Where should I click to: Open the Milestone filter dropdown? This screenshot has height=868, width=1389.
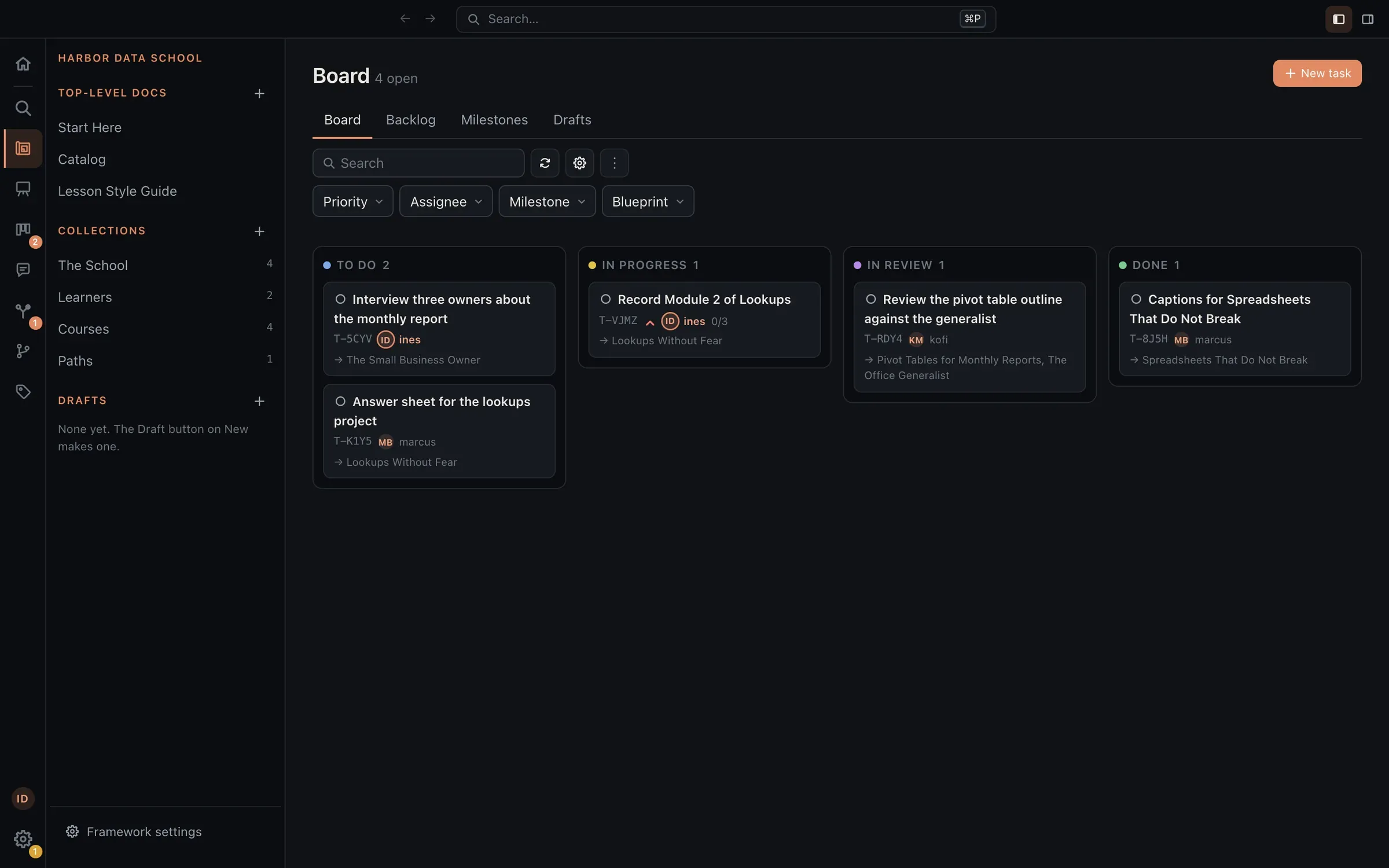tap(547, 201)
